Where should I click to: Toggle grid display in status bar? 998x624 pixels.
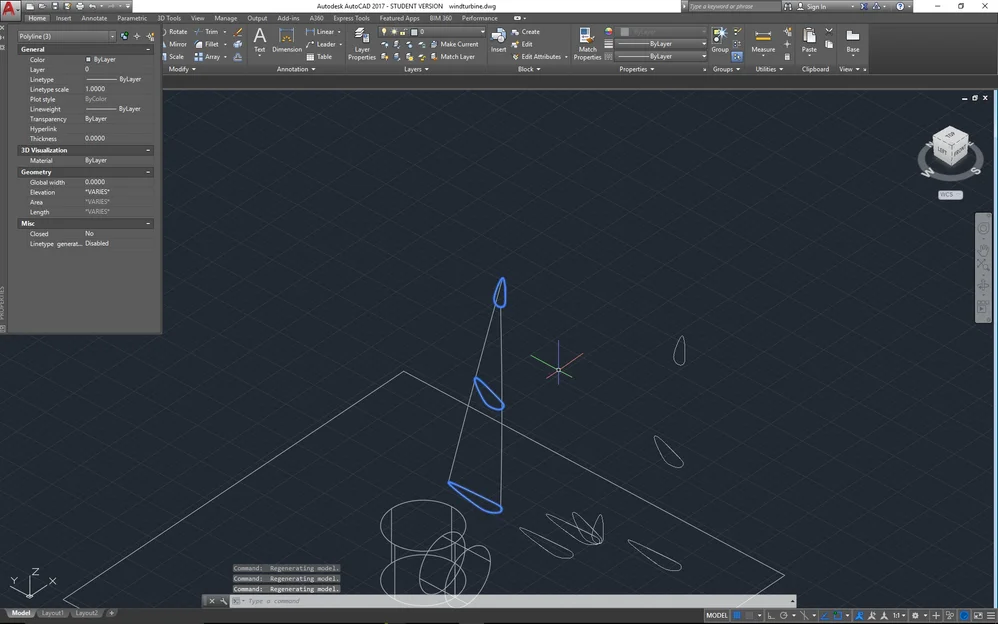(737, 616)
